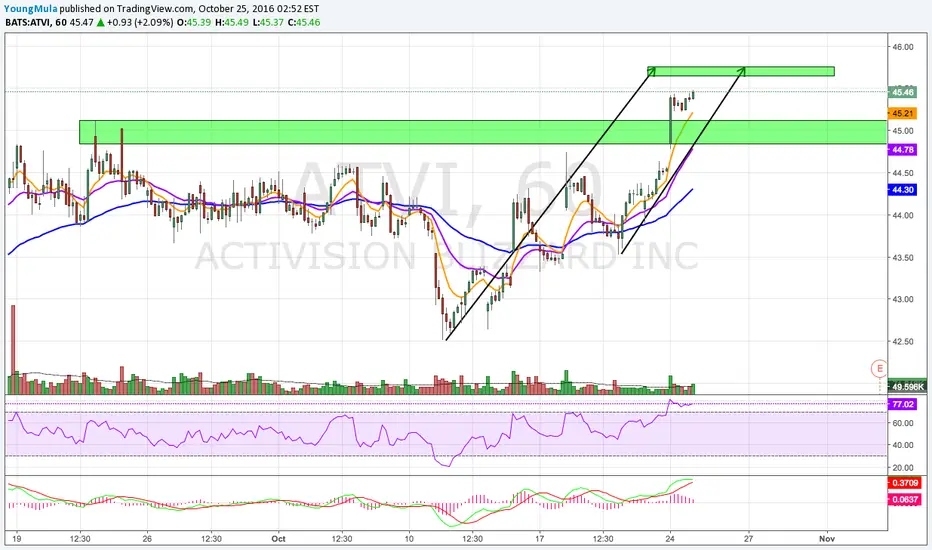Click the C:45.46 close value
This screenshot has width=932, height=550.
click(304, 23)
